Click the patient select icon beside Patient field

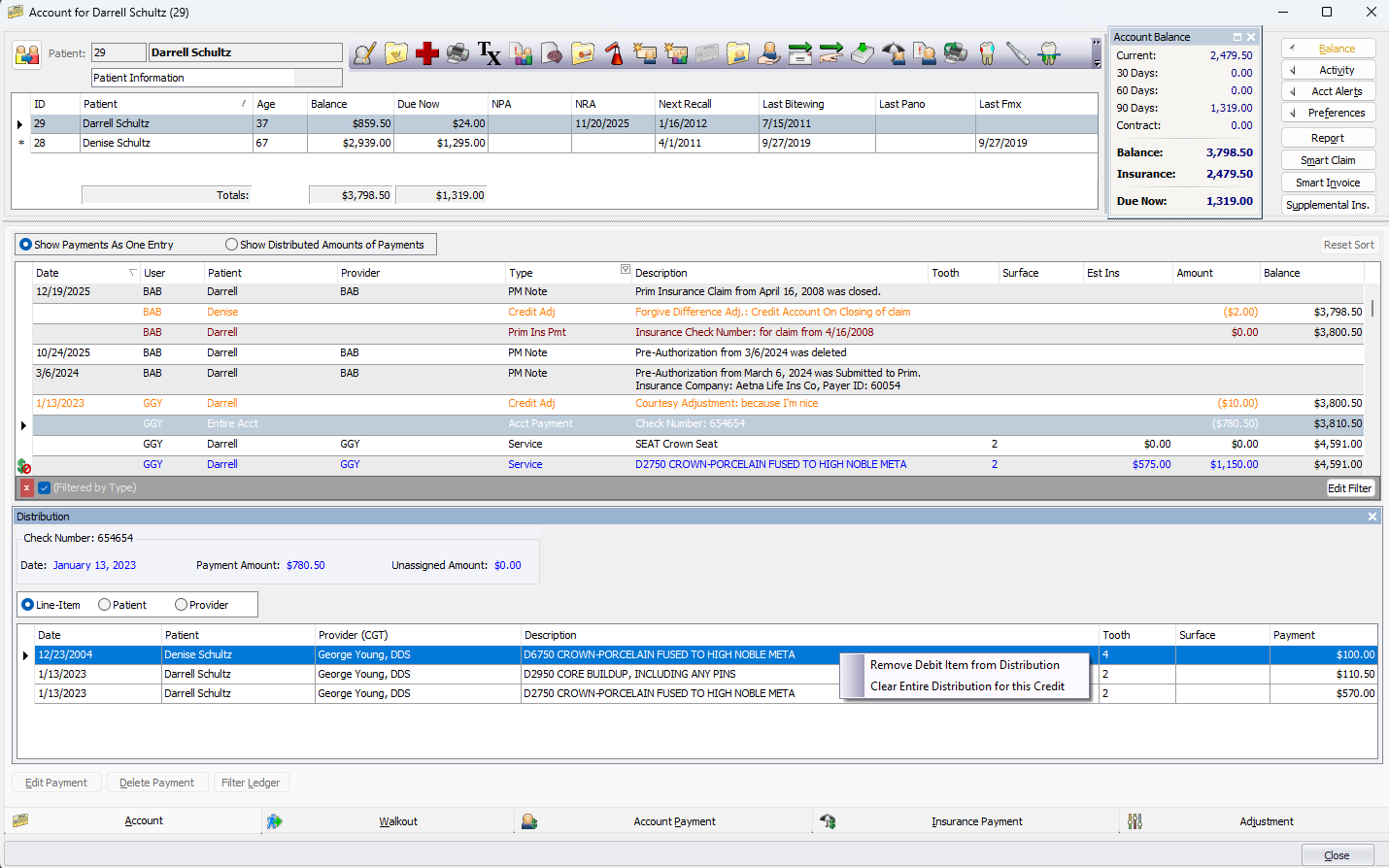27,54
